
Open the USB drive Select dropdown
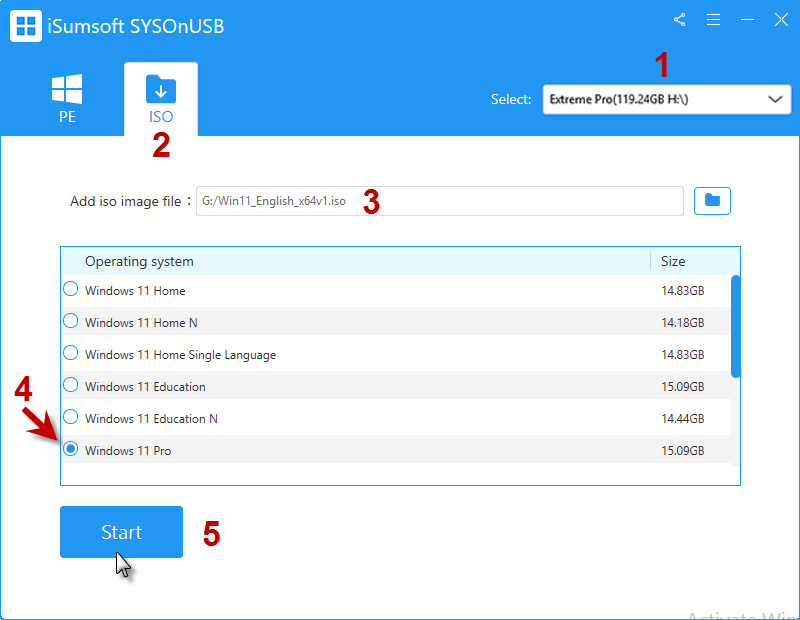click(666, 99)
